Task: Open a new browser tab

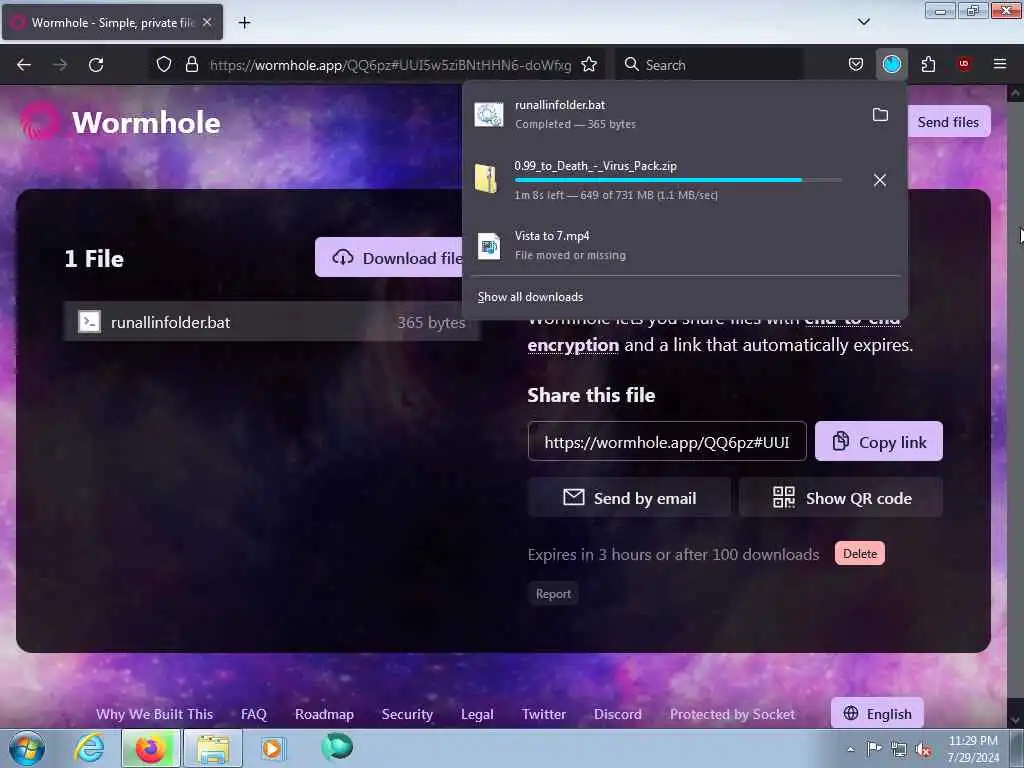Action: click(x=244, y=23)
